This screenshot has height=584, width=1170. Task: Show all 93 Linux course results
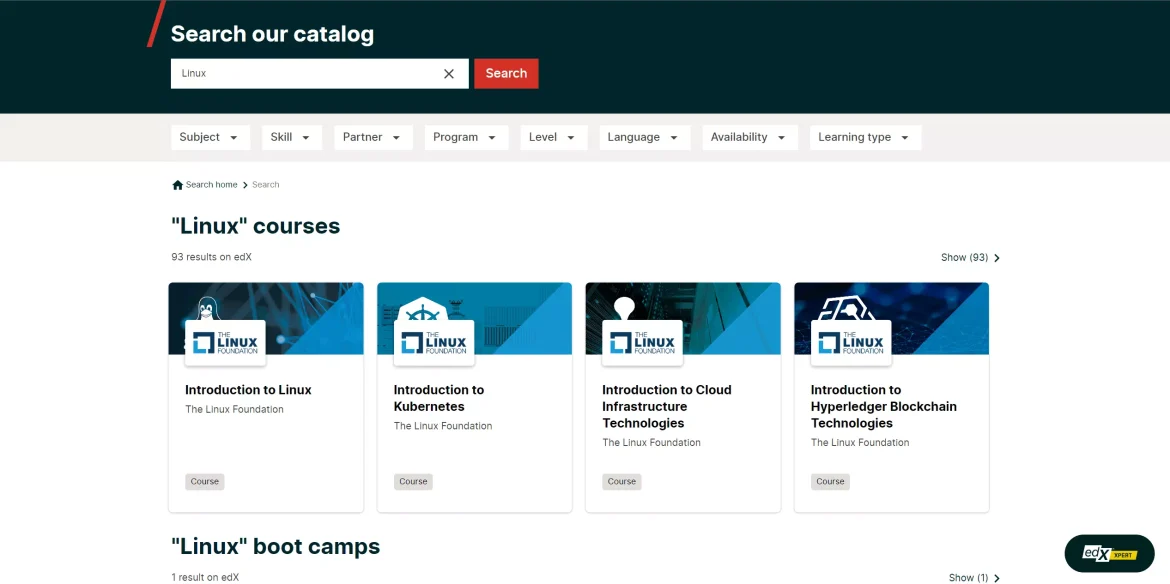point(970,257)
